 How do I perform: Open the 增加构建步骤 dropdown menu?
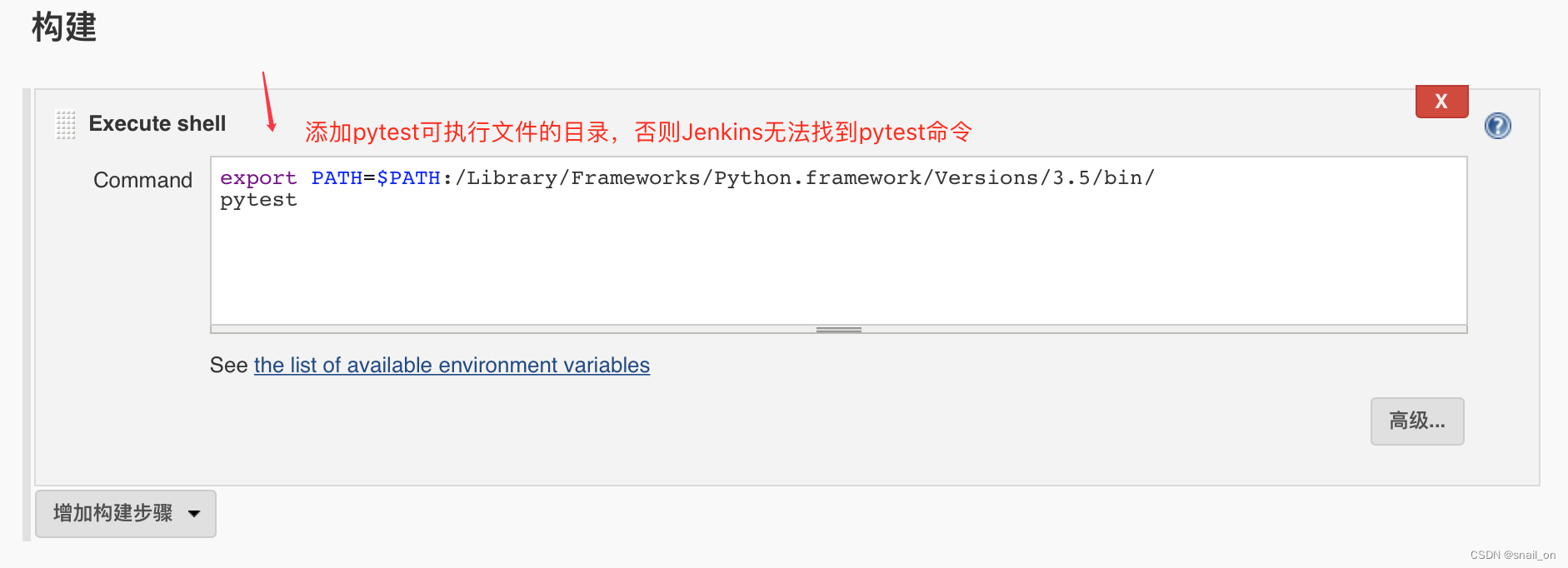pos(126,514)
